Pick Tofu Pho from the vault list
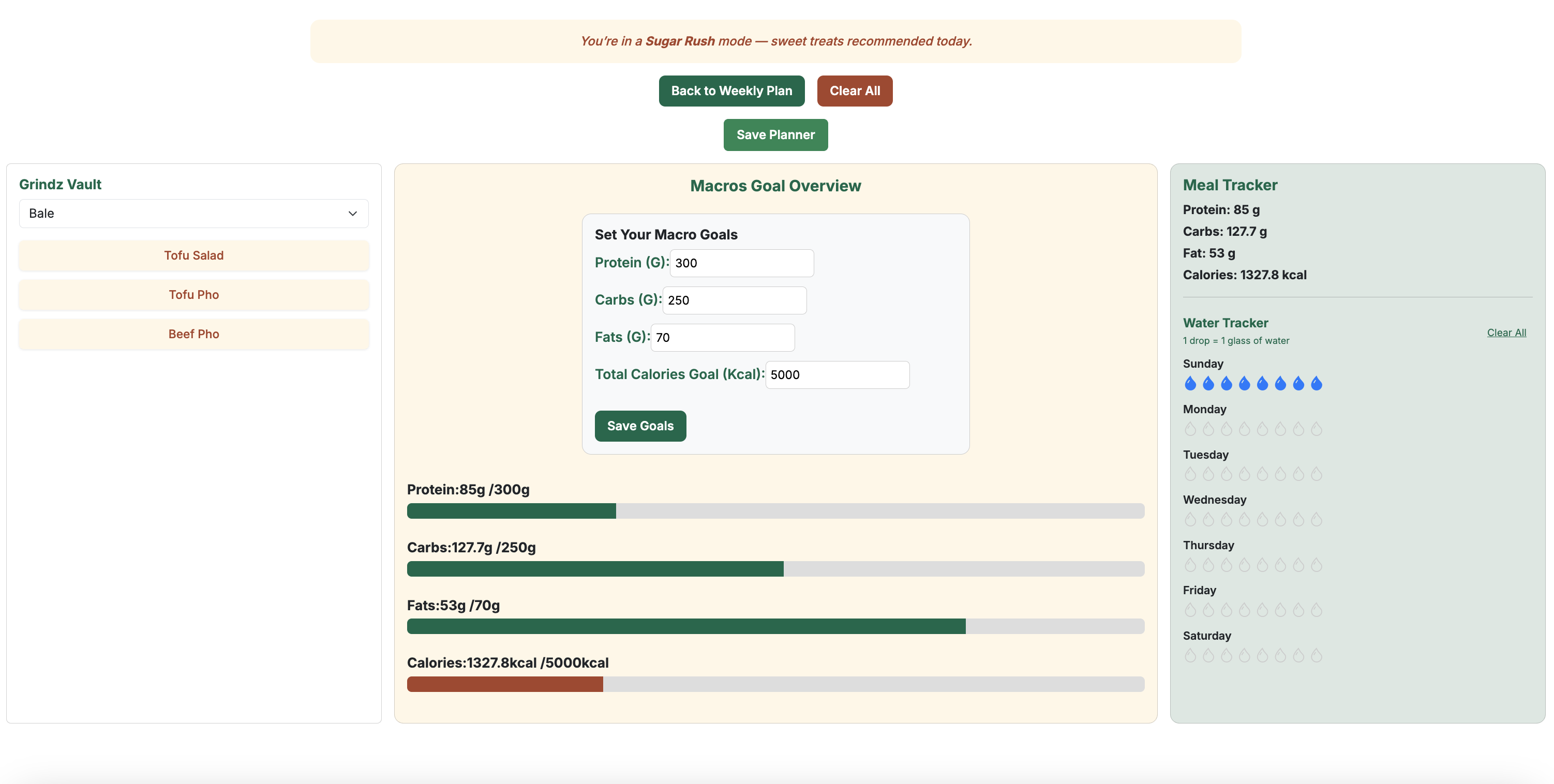 point(193,295)
